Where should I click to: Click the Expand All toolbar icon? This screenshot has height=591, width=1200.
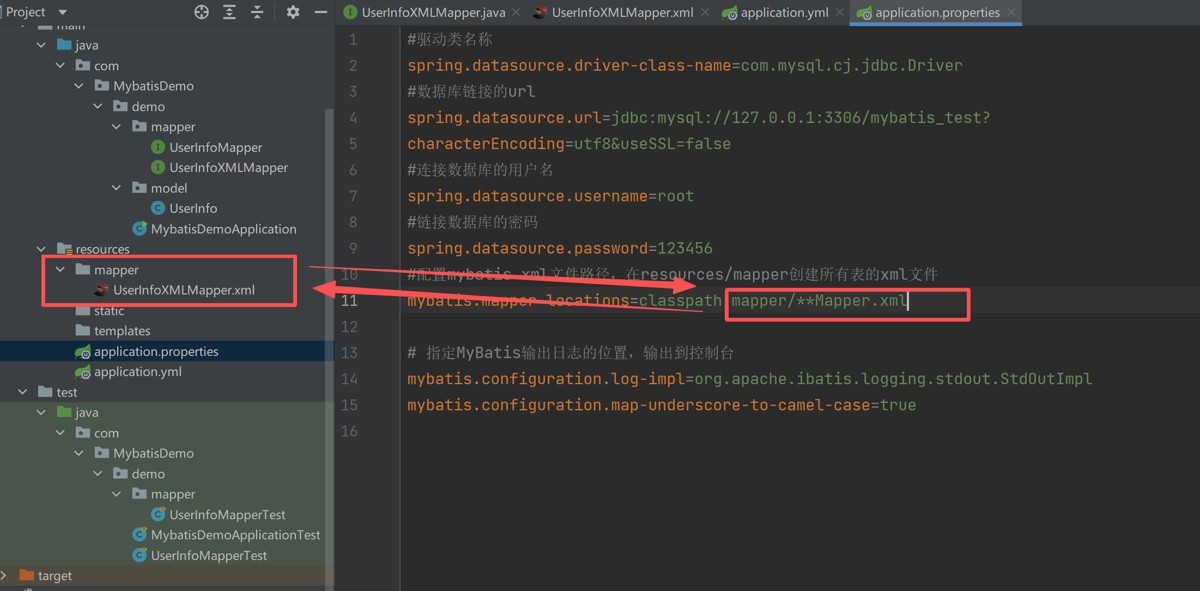point(230,12)
